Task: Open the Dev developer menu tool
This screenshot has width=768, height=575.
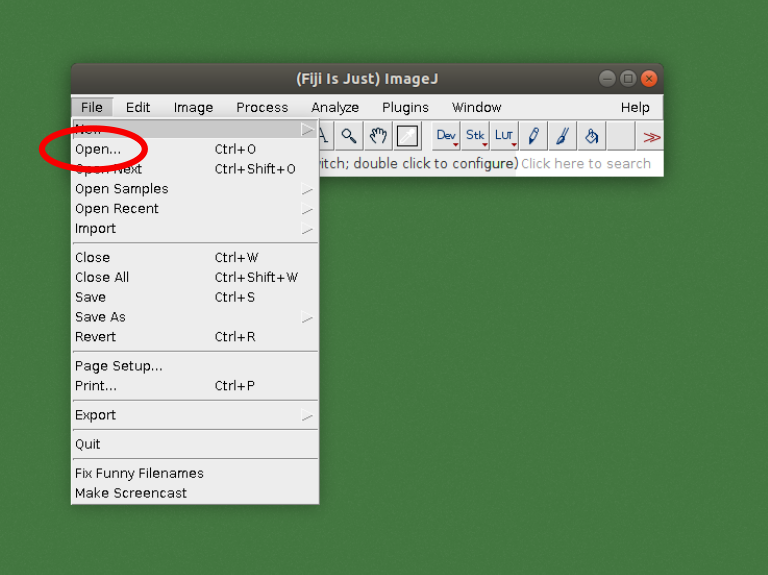Action: (x=446, y=136)
